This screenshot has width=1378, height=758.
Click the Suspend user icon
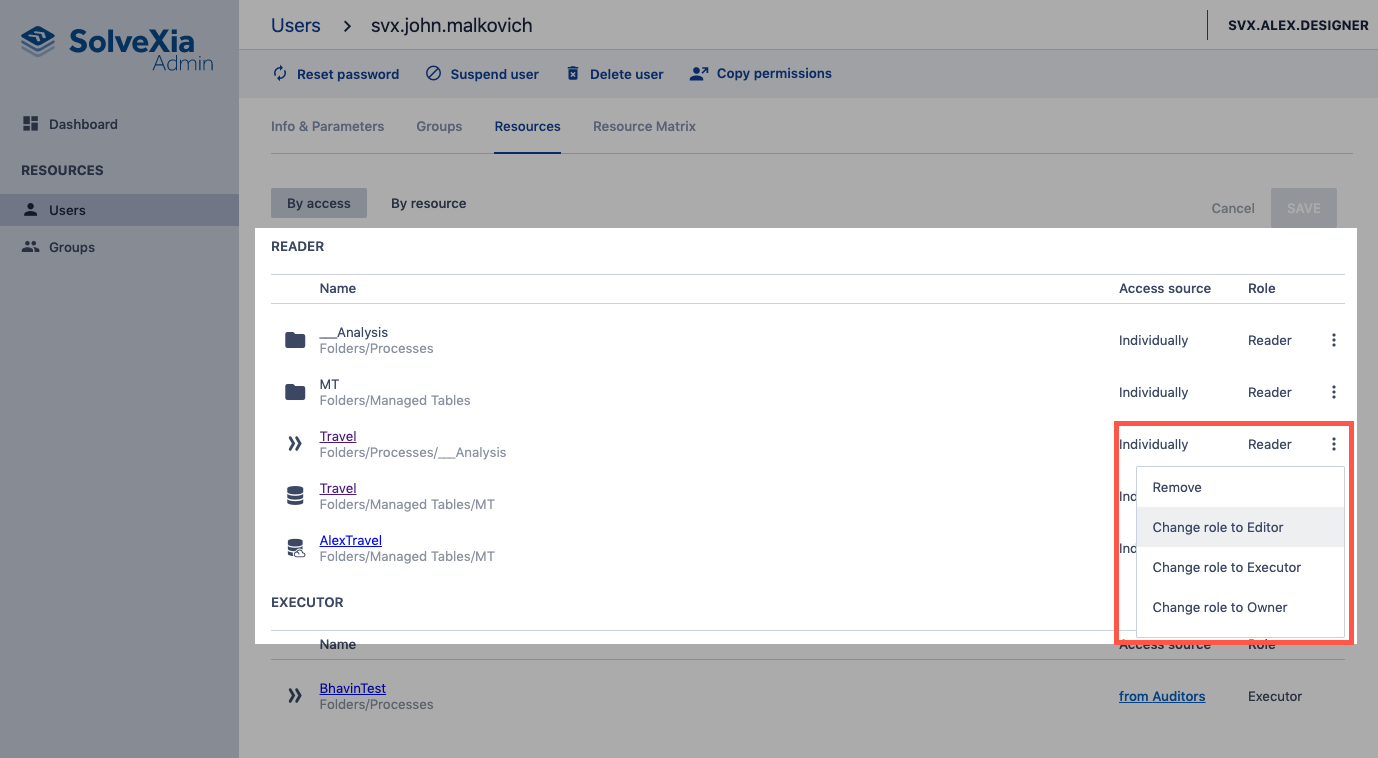pos(433,74)
